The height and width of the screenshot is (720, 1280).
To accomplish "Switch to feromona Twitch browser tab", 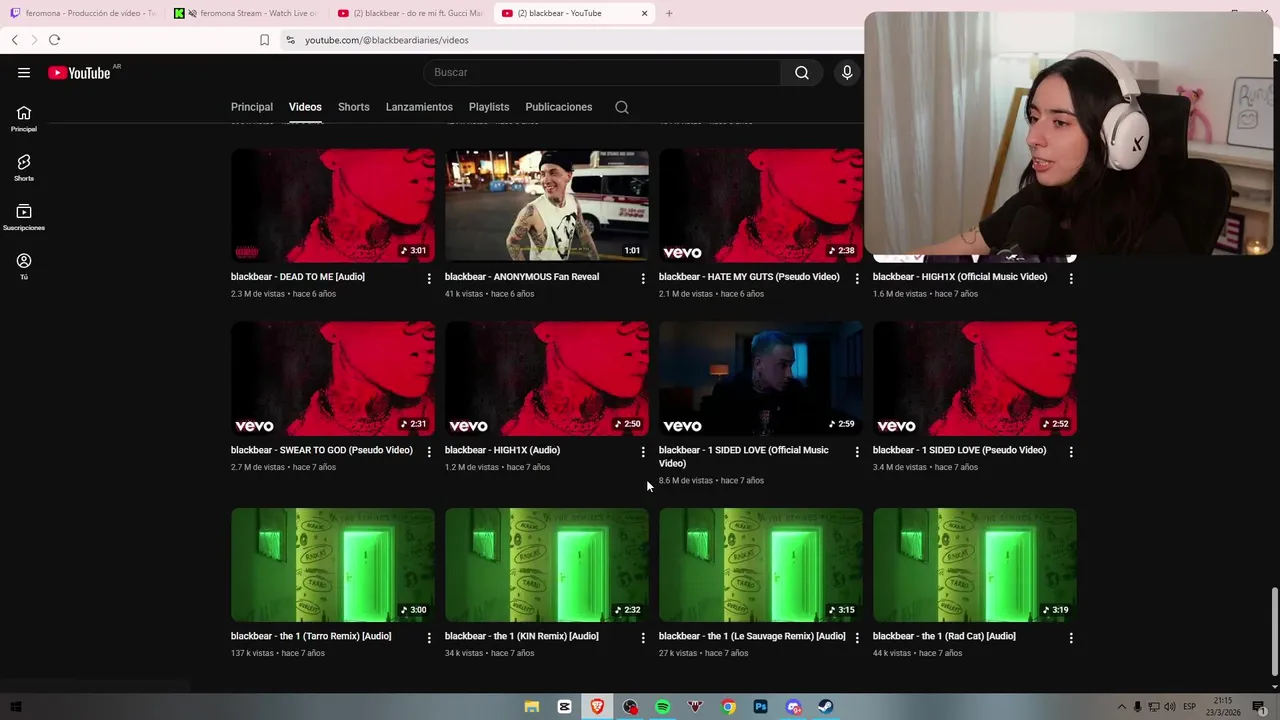I will [83, 13].
